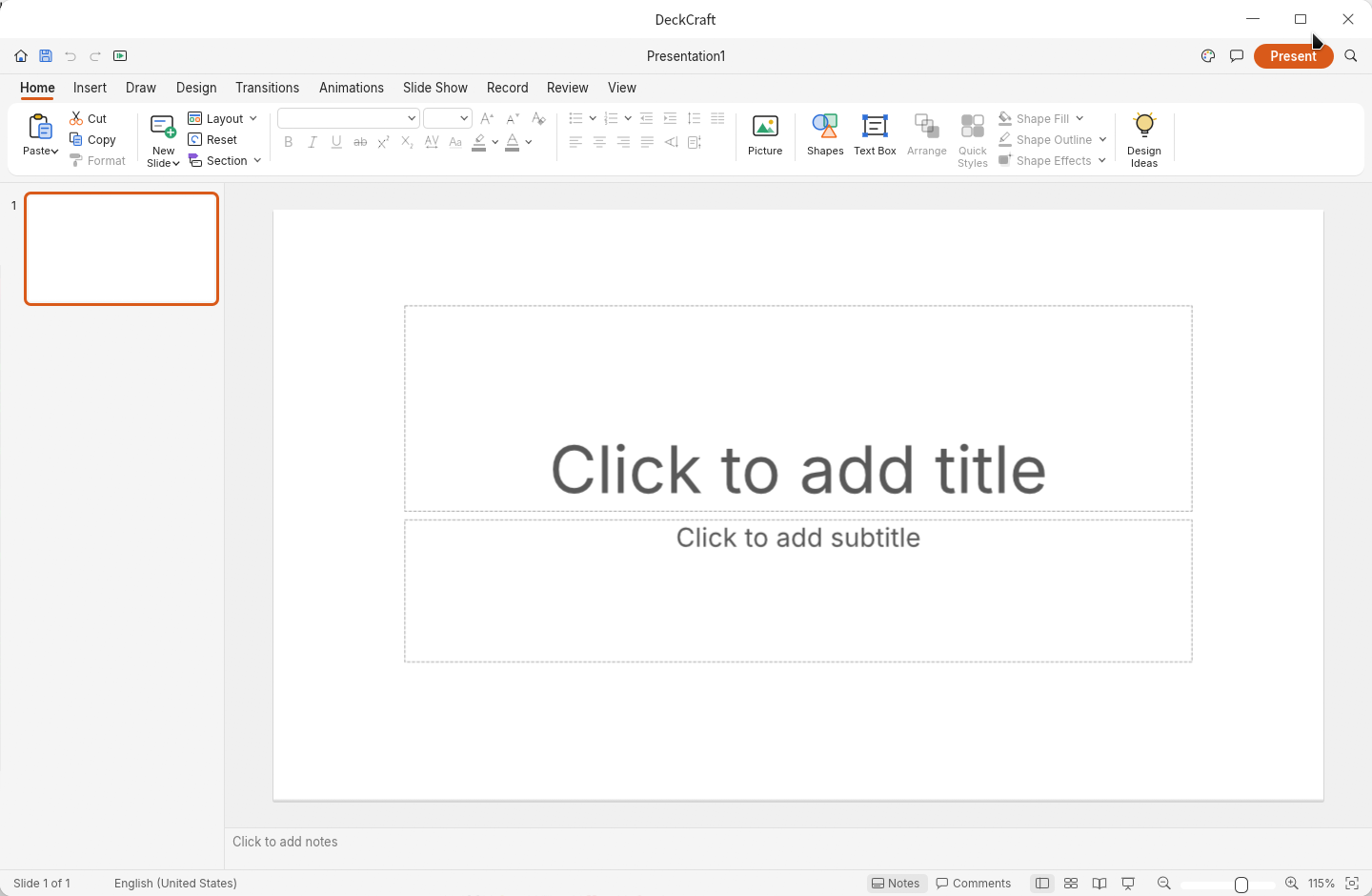Open the Transitions tab
The height and width of the screenshot is (896, 1372).
pyautogui.click(x=267, y=88)
